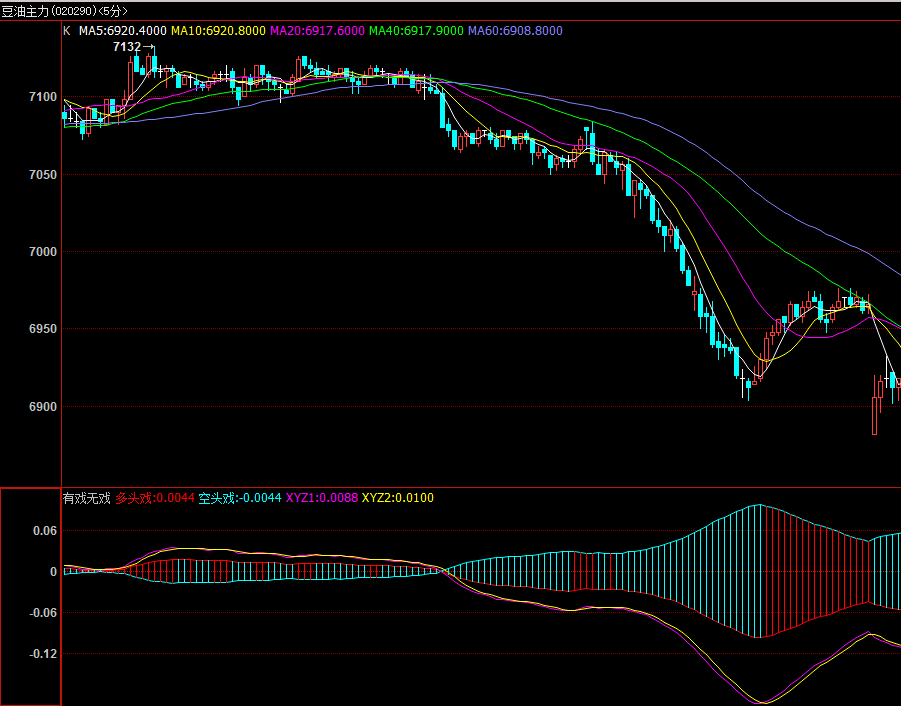Viewport: 901px width, 706px height.
Task: Click the 7000 price axis label
Action: [43, 252]
